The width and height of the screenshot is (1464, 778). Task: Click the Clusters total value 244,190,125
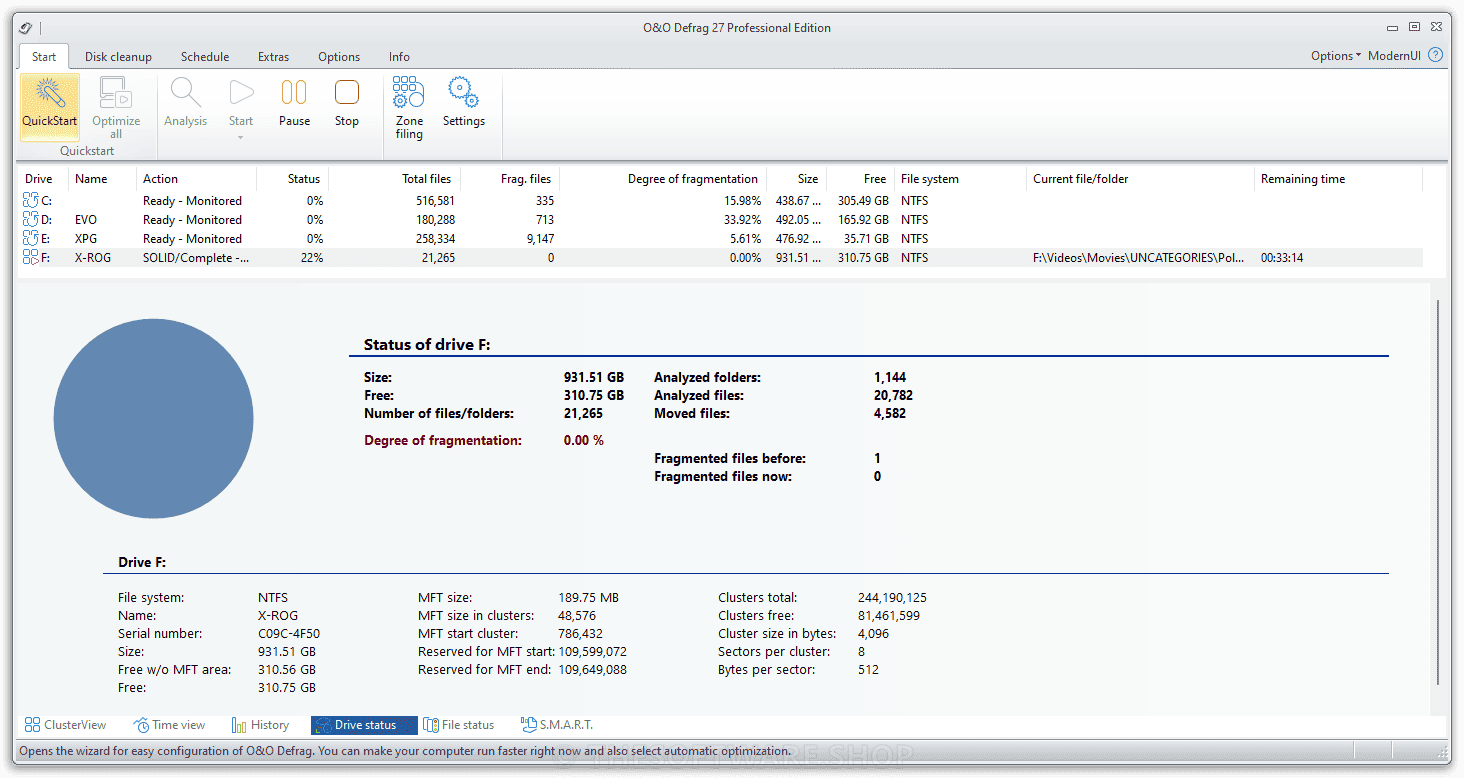coord(892,598)
